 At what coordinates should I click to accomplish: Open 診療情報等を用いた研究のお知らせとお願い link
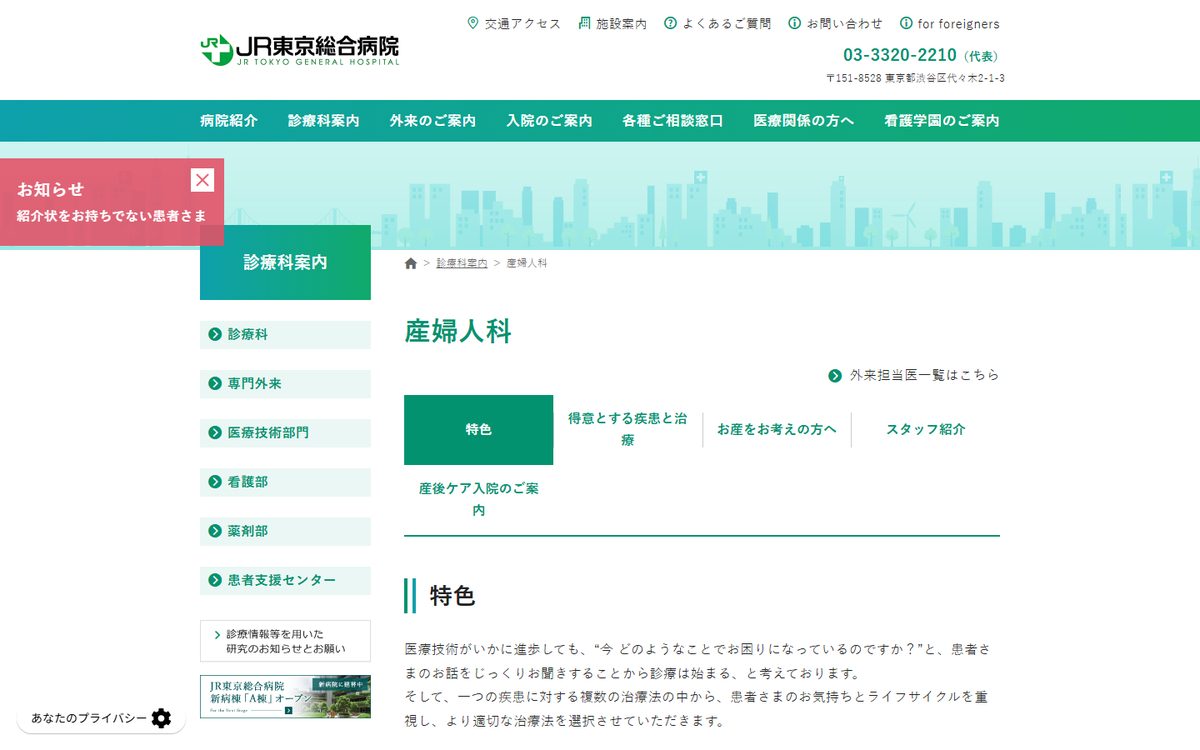[x=285, y=641]
